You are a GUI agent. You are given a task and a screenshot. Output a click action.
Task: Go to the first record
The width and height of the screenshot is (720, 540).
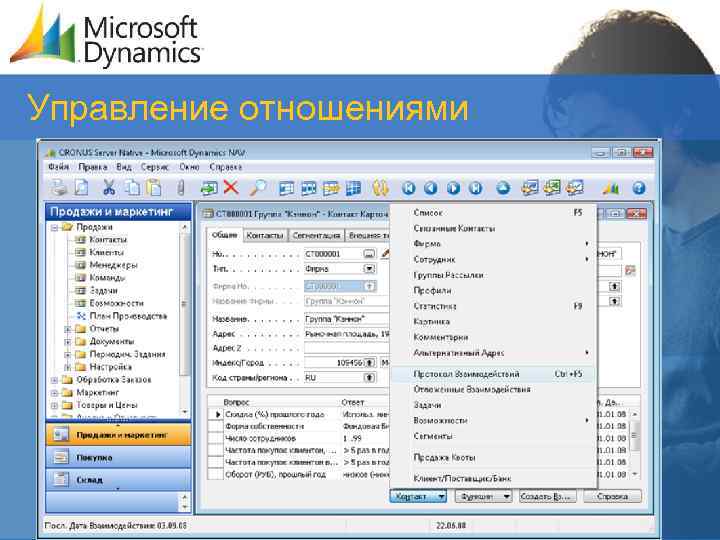click(408, 188)
